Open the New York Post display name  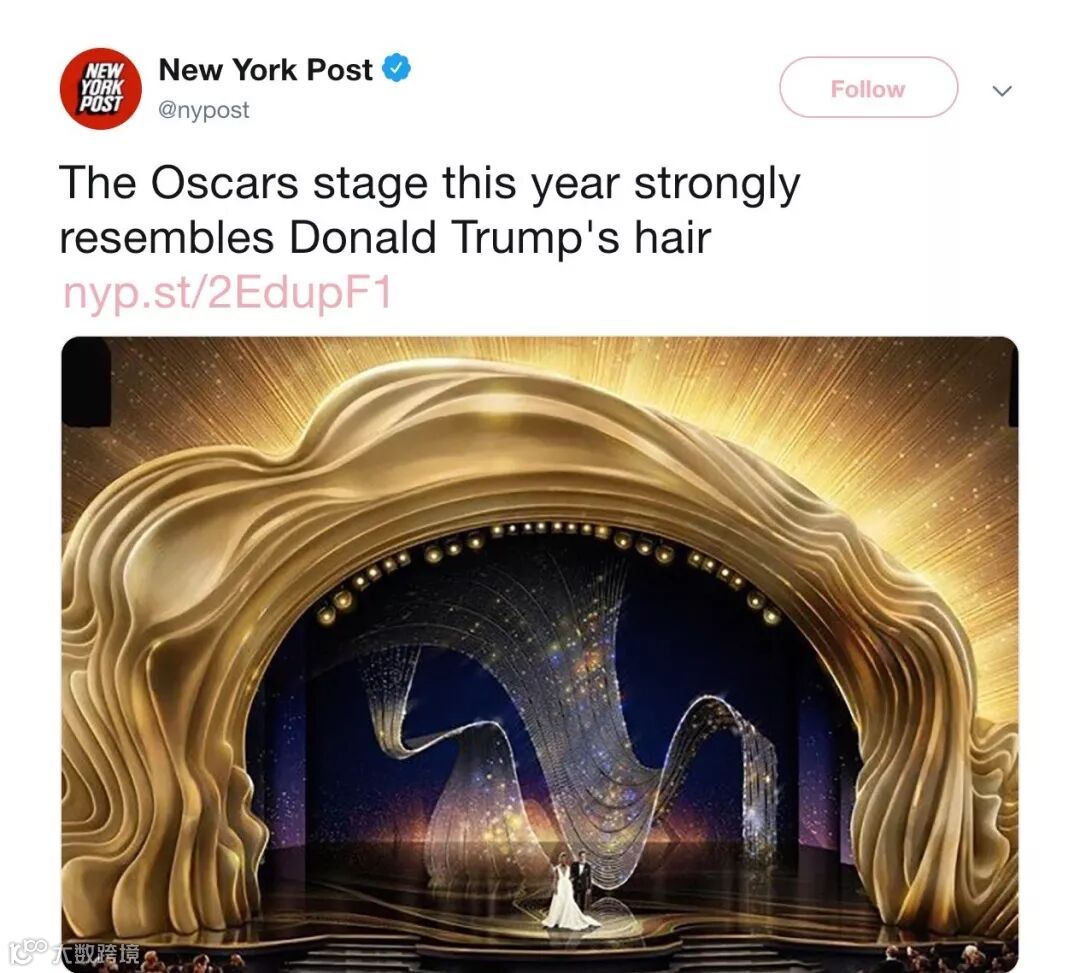coord(265,70)
